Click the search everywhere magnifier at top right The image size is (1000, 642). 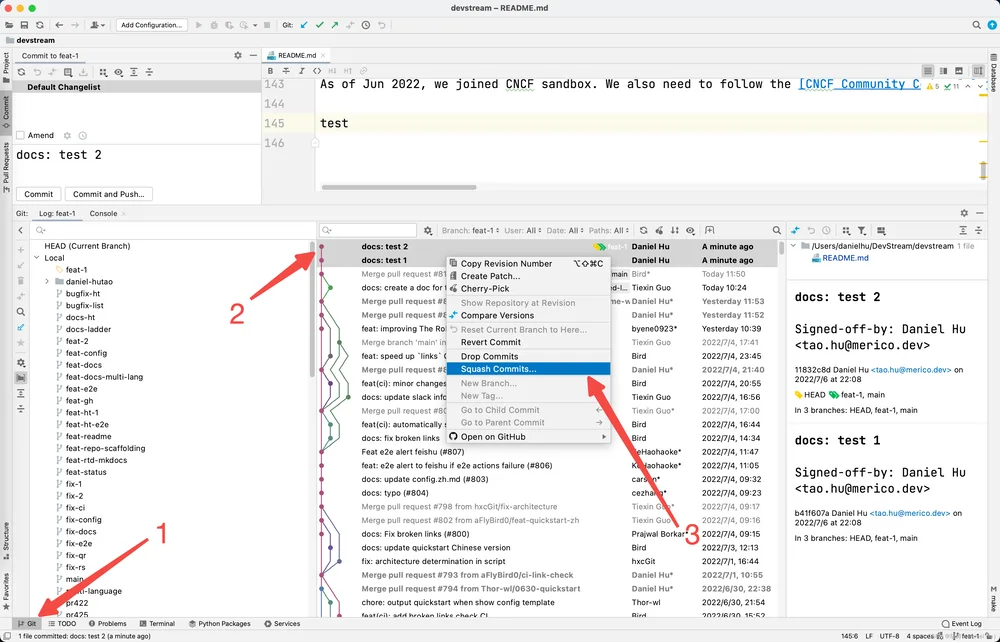click(976, 25)
